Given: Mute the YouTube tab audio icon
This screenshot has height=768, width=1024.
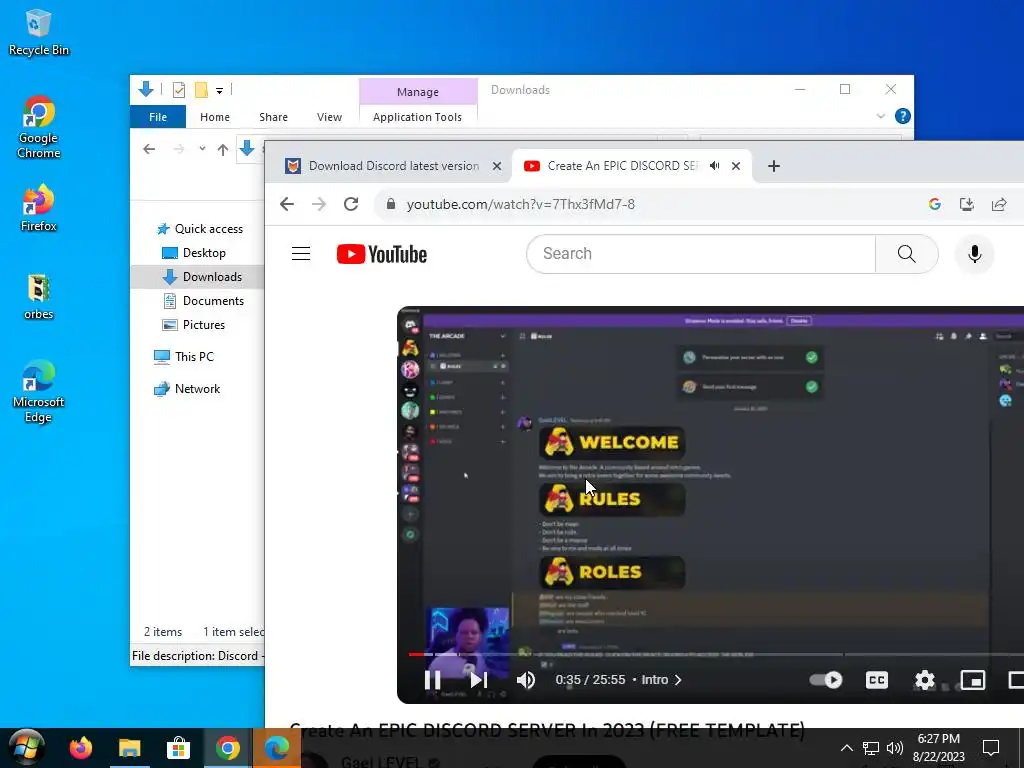Looking at the screenshot, I should [x=714, y=166].
